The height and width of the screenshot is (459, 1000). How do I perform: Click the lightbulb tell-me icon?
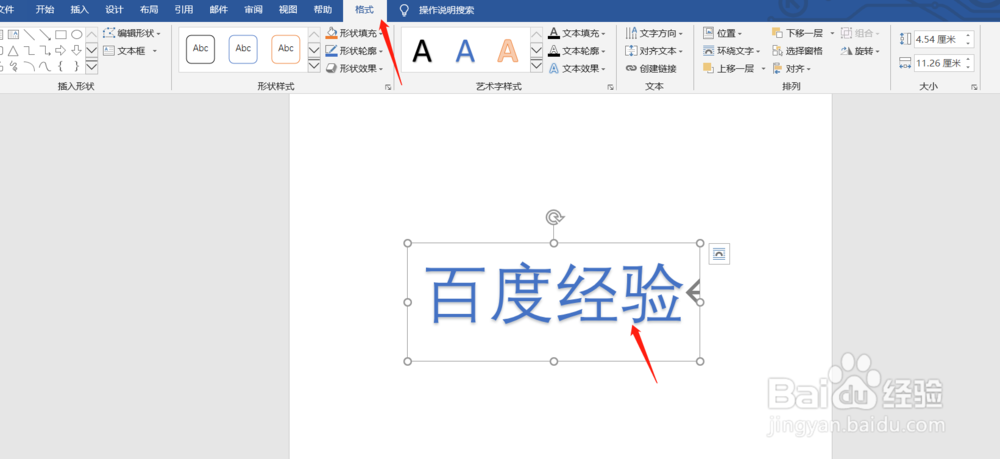404,10
